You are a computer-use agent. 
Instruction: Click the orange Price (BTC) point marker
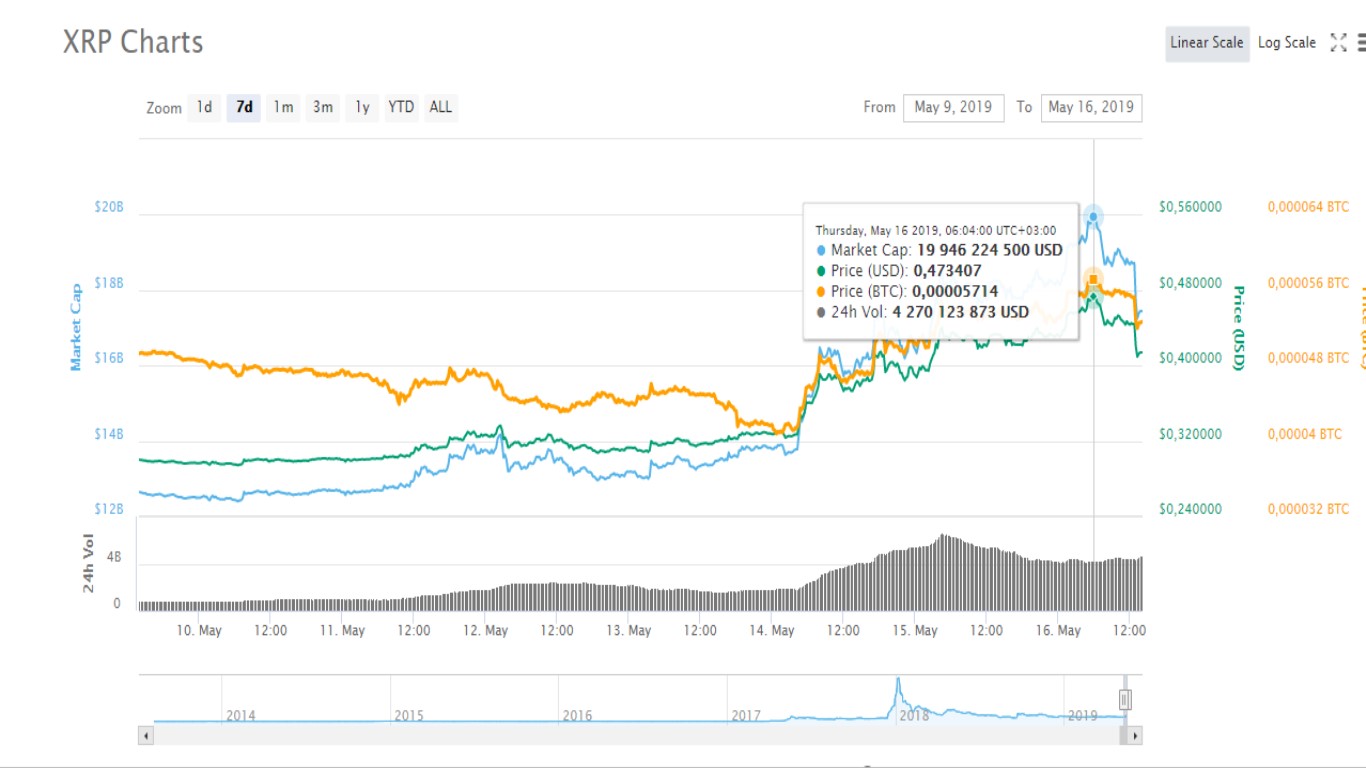pyautogui.click(x=1094, y=279)
